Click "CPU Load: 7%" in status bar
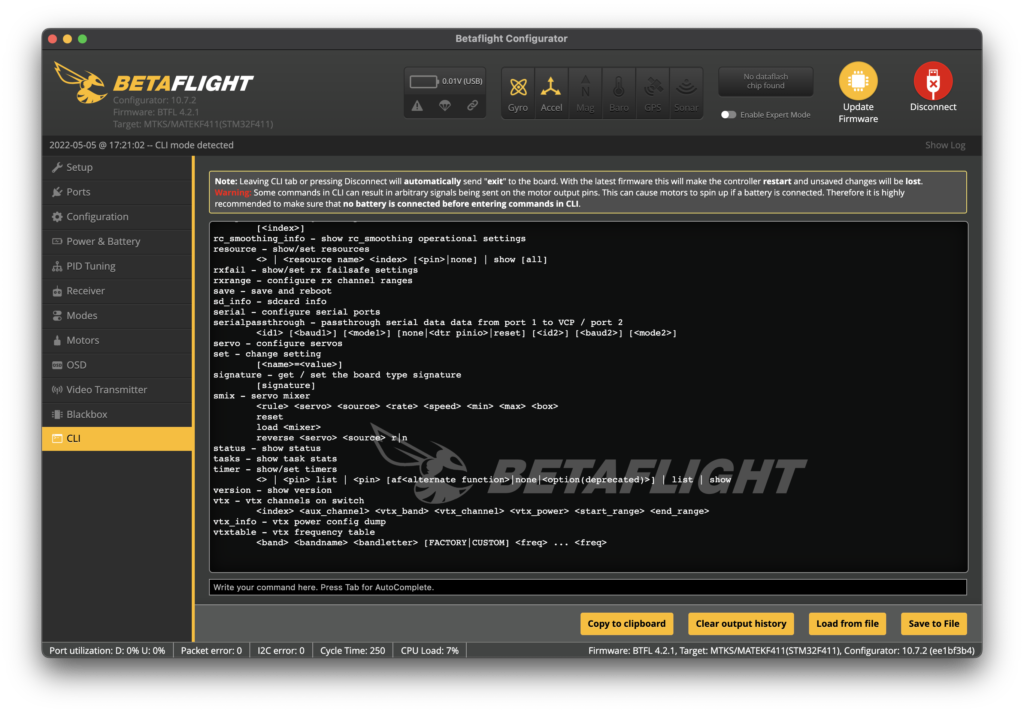 click(430, 650)
